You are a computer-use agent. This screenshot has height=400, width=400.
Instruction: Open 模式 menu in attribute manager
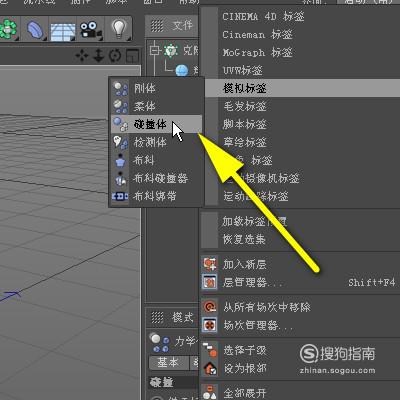[x=183, y=317]
